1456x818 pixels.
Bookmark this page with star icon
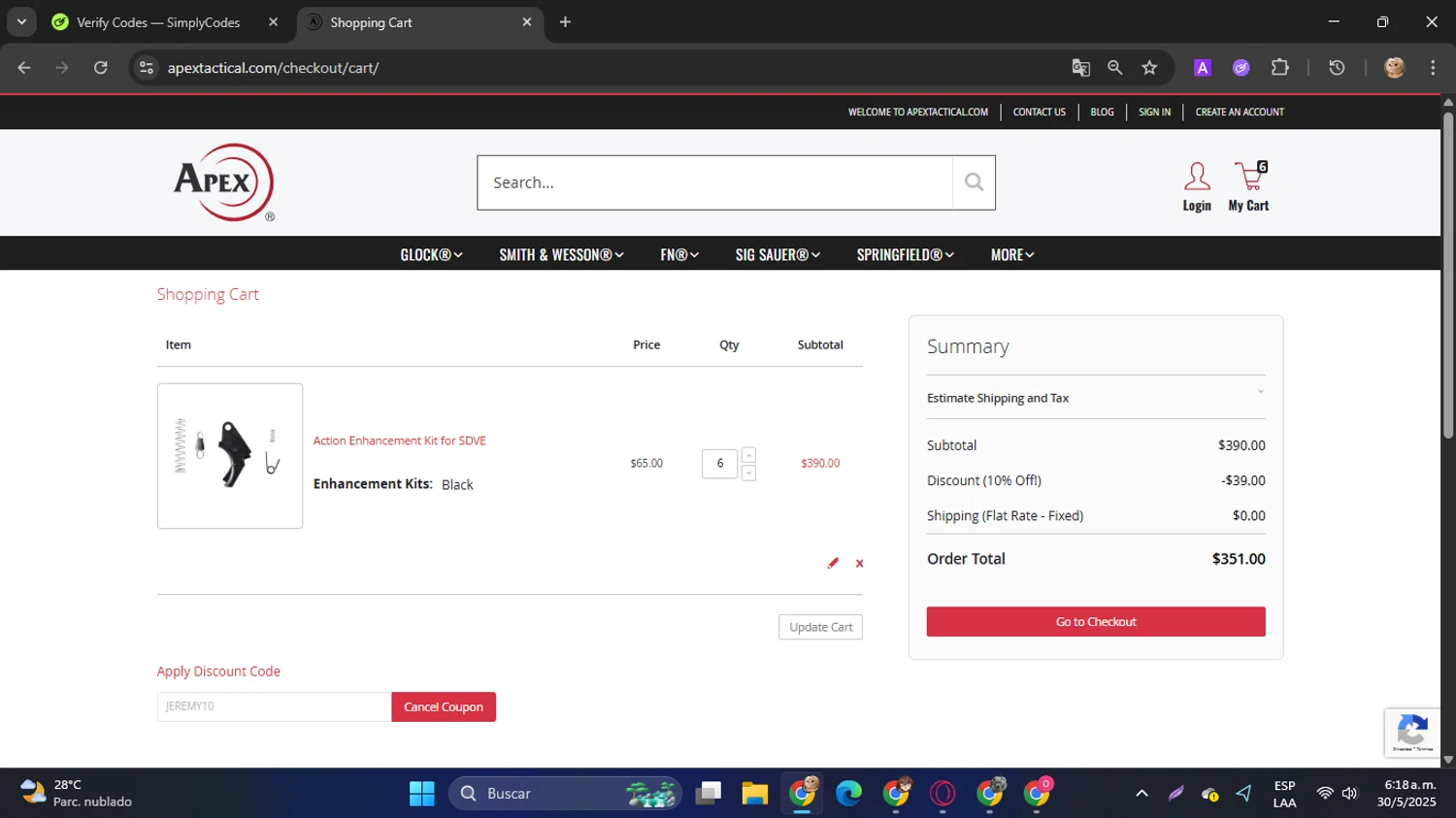(x=1149, y=67)
